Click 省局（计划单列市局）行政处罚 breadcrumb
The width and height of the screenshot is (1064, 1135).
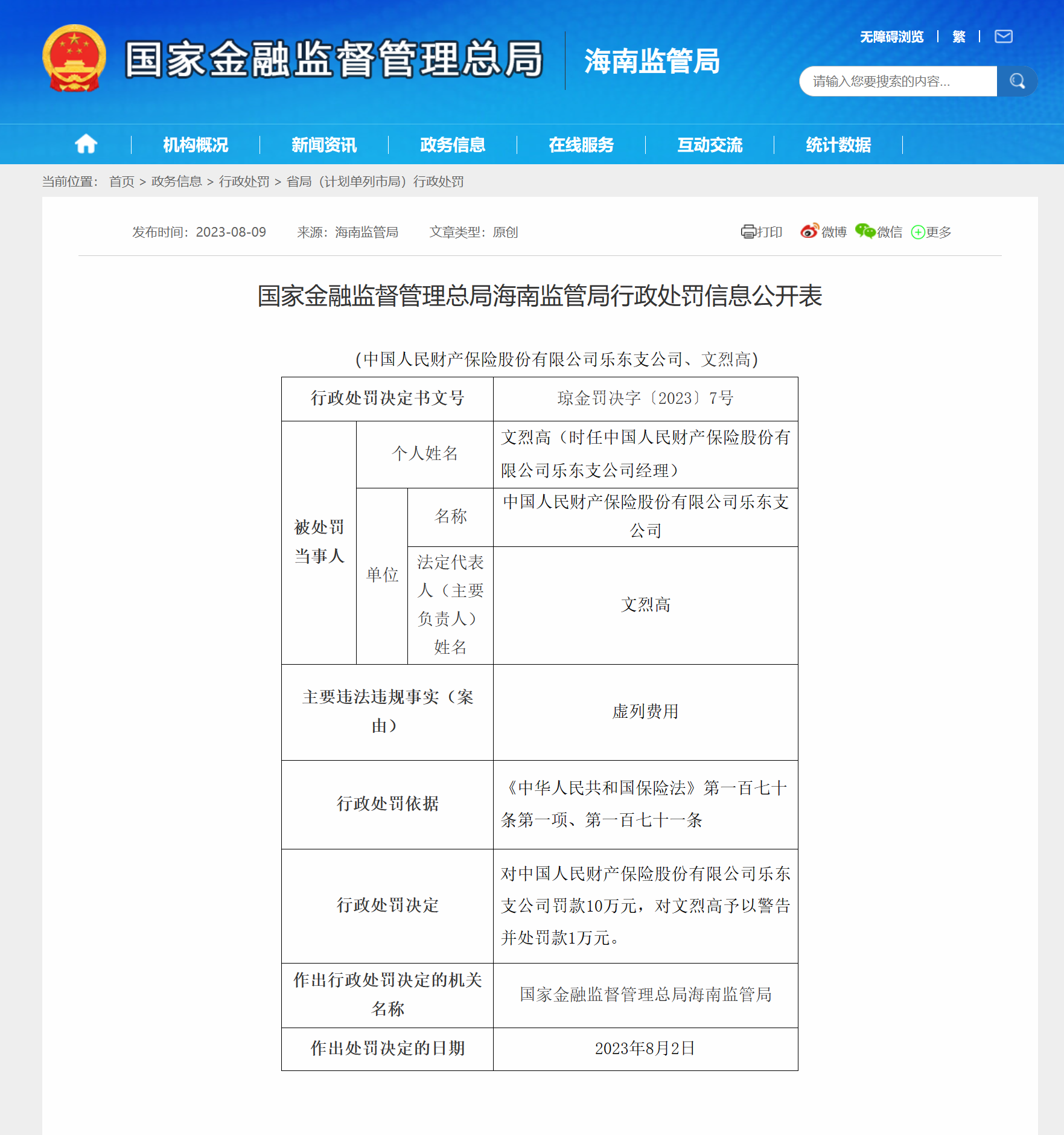(x=375, y=182)
